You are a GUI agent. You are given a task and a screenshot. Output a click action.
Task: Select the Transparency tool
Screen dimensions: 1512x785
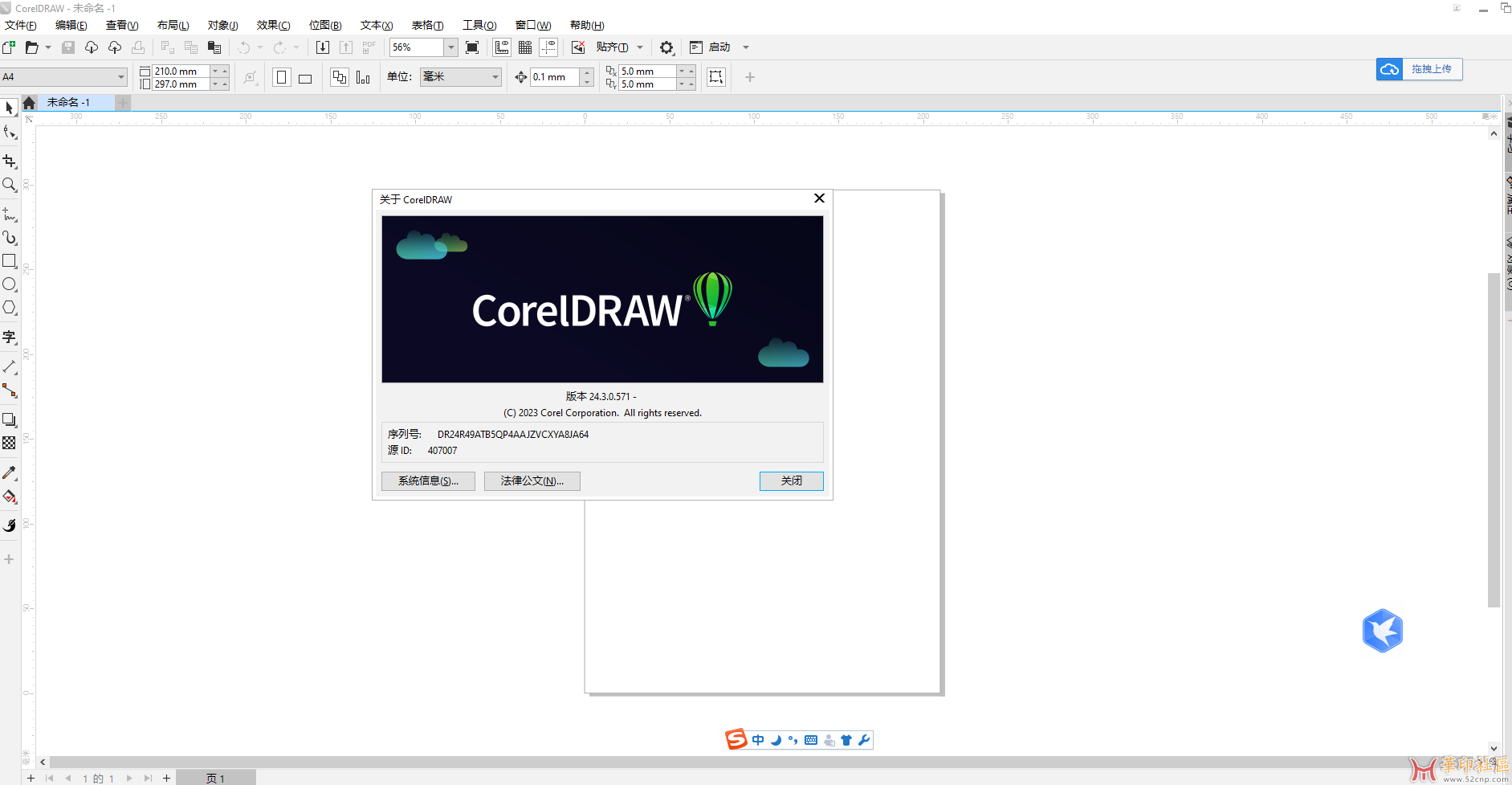(10, 444)
